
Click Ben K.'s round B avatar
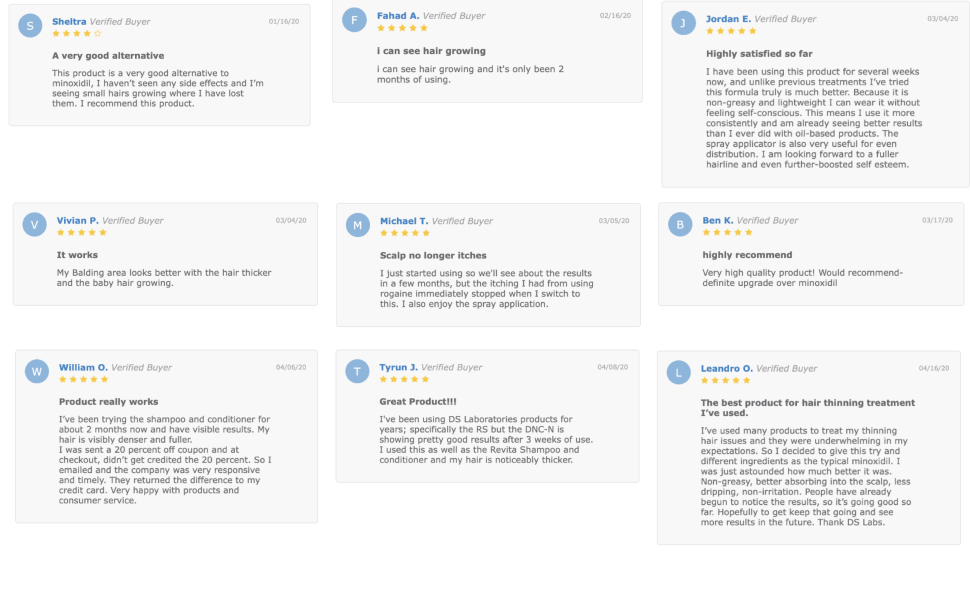coord(680,224)
